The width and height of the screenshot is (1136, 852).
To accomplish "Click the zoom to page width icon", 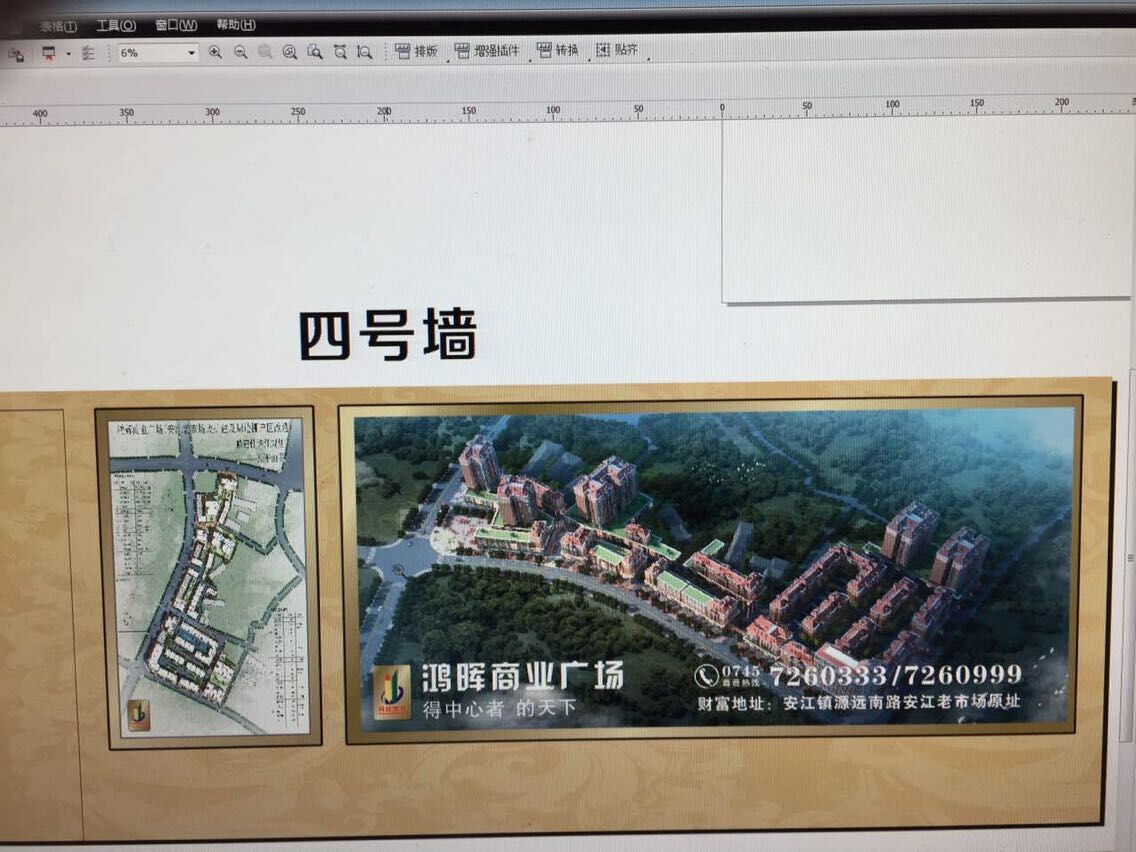I will click(x=340, y=52).
